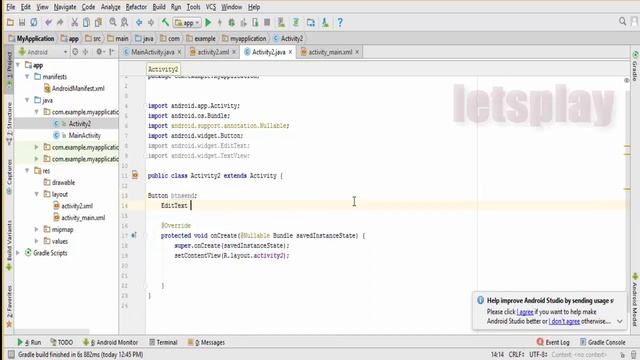Toggle read-only lock icon in status bar
The width and height of the screenshot is (640, 360).
[x=622, y=355]
